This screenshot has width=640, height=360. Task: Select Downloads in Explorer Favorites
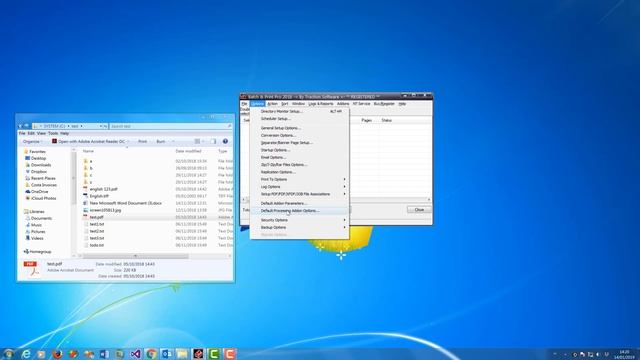tap(41, 165)
